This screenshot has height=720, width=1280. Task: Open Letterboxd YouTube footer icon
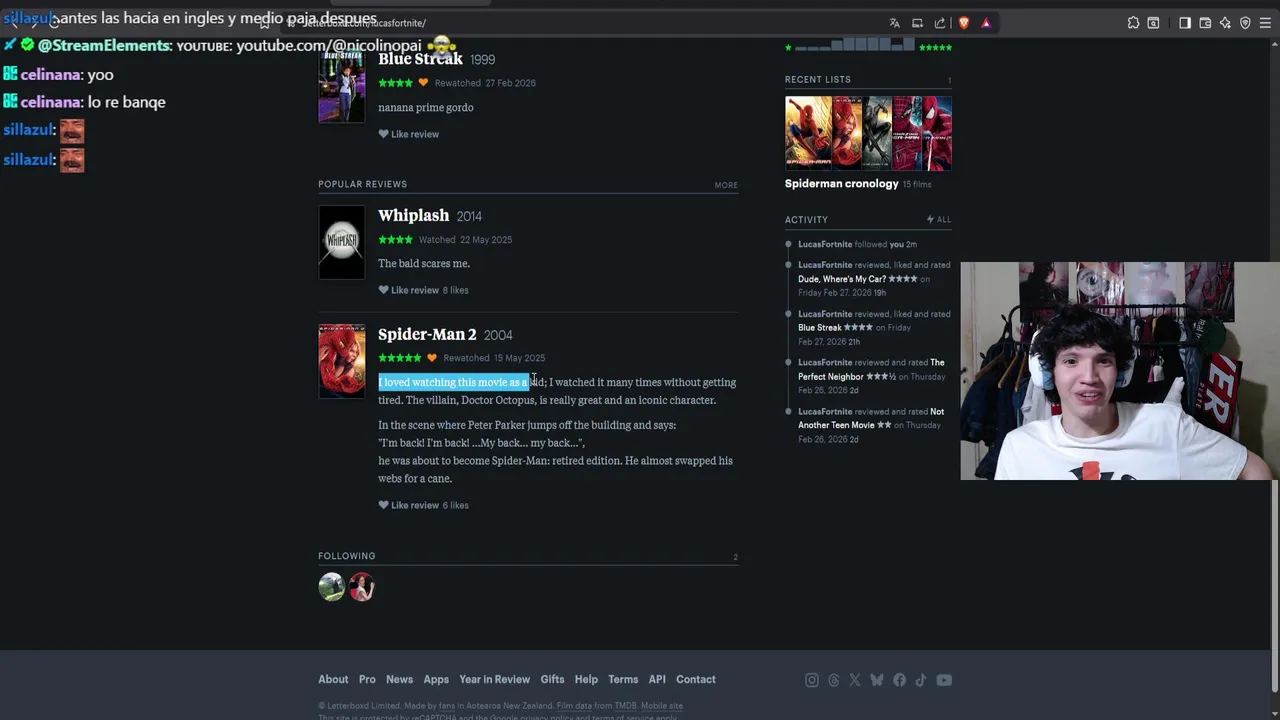click(944, 680)
